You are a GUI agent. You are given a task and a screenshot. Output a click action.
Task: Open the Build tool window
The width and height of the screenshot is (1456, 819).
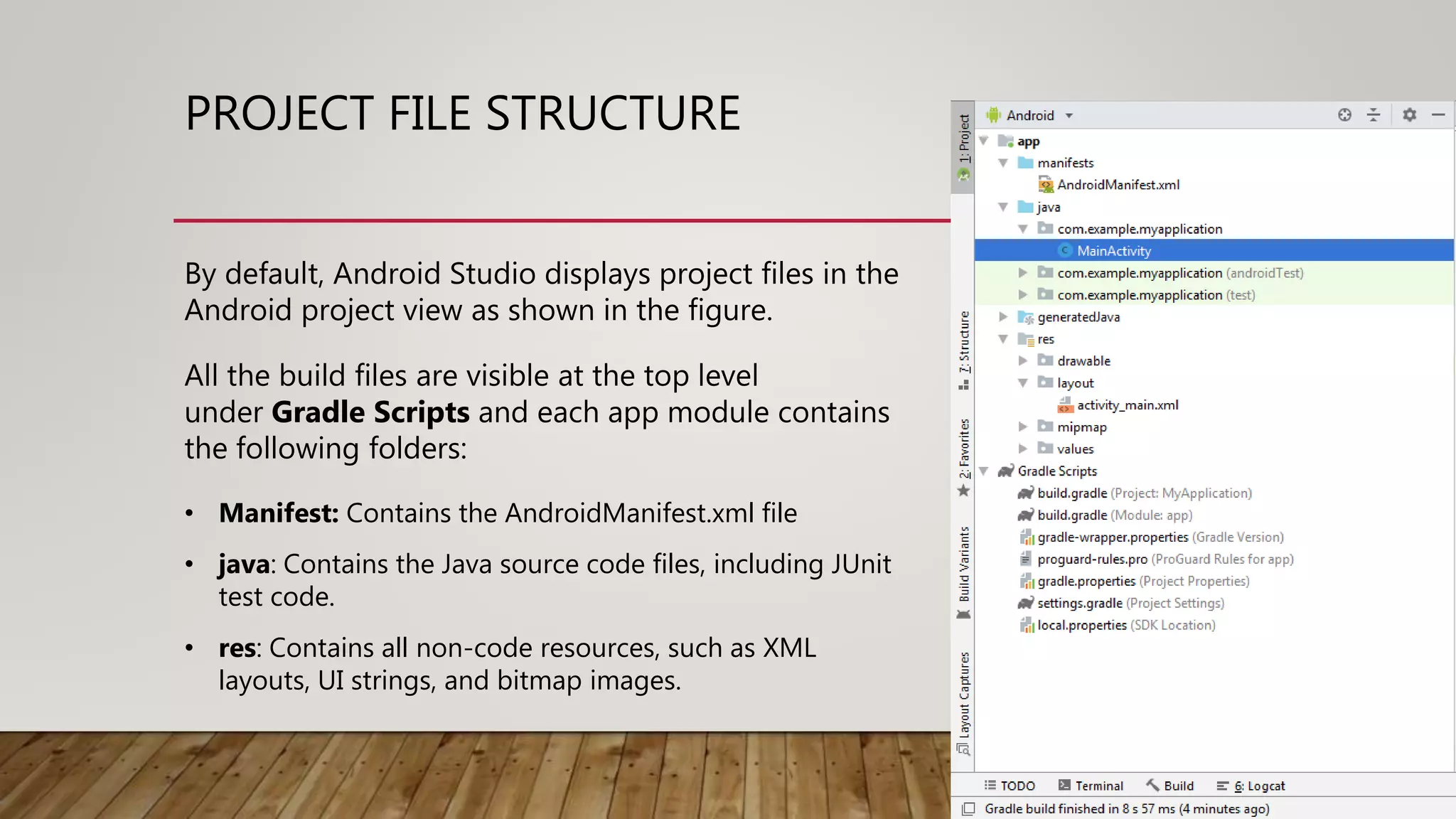click(x=1169, y=786)
